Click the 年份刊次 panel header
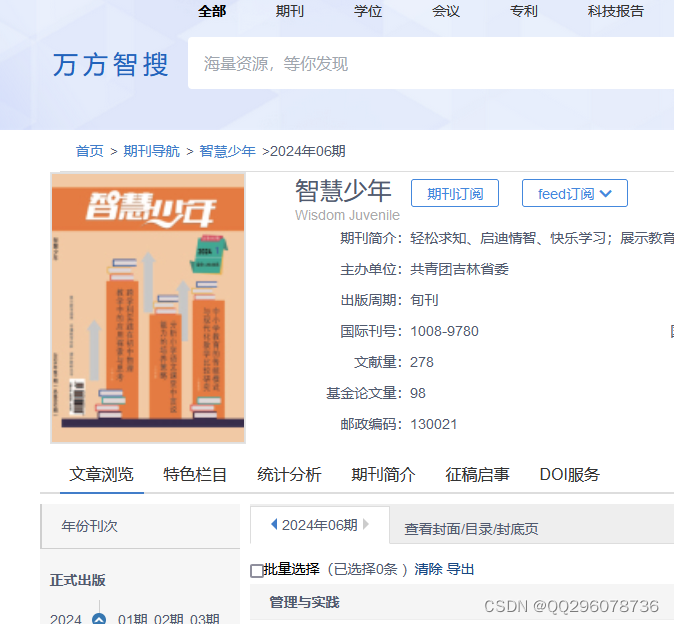Viewport: 674px width, 624px height. 140,526
